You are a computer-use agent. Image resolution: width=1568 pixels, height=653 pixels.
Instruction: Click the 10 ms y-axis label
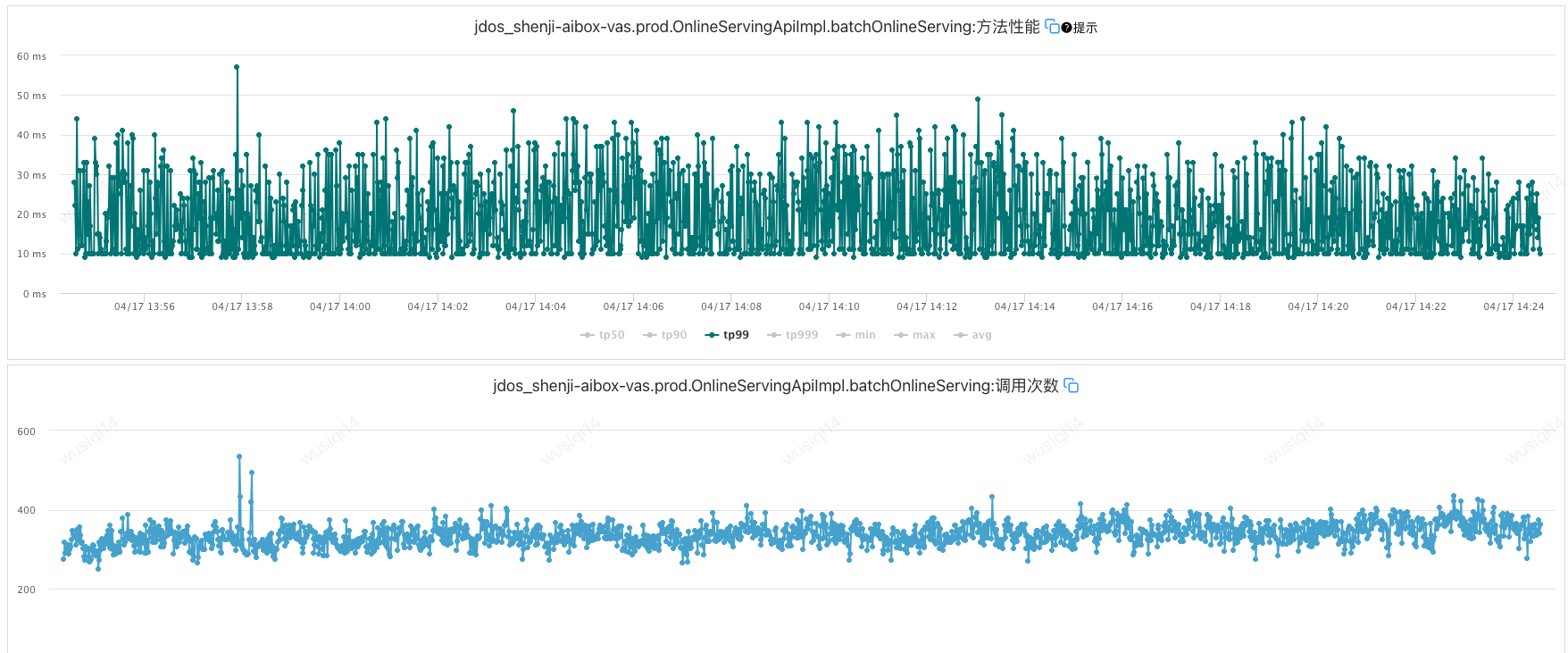pos(32,254)
